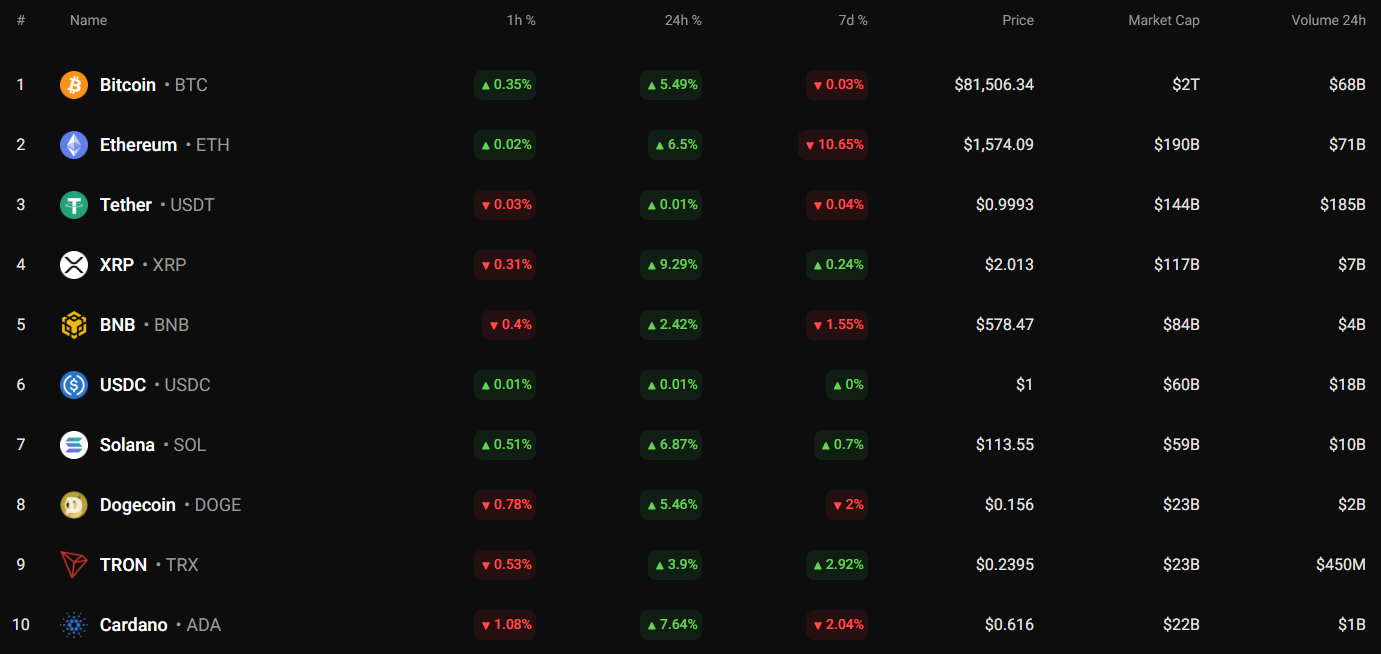
Task: Open the Cardano name link
Action: click(x=134, y=625)
